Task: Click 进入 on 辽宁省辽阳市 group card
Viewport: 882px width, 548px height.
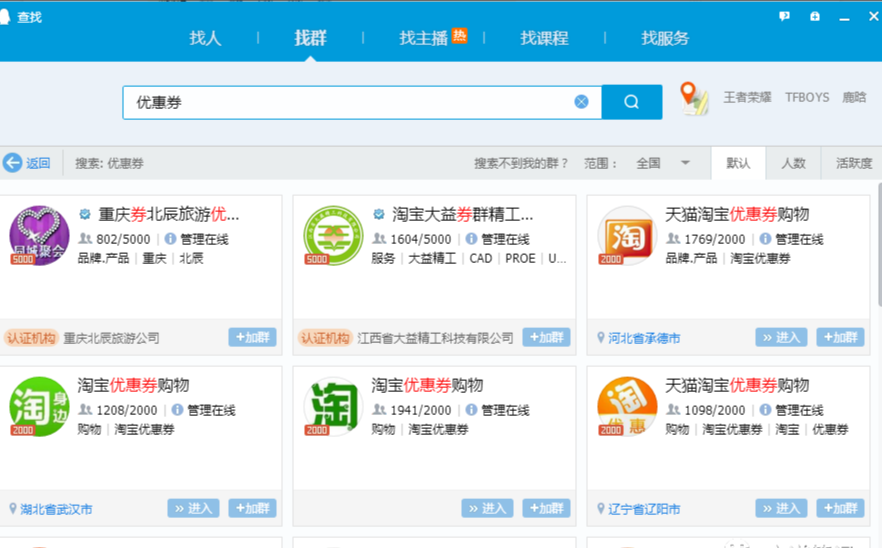Action: tap(781, 508)
